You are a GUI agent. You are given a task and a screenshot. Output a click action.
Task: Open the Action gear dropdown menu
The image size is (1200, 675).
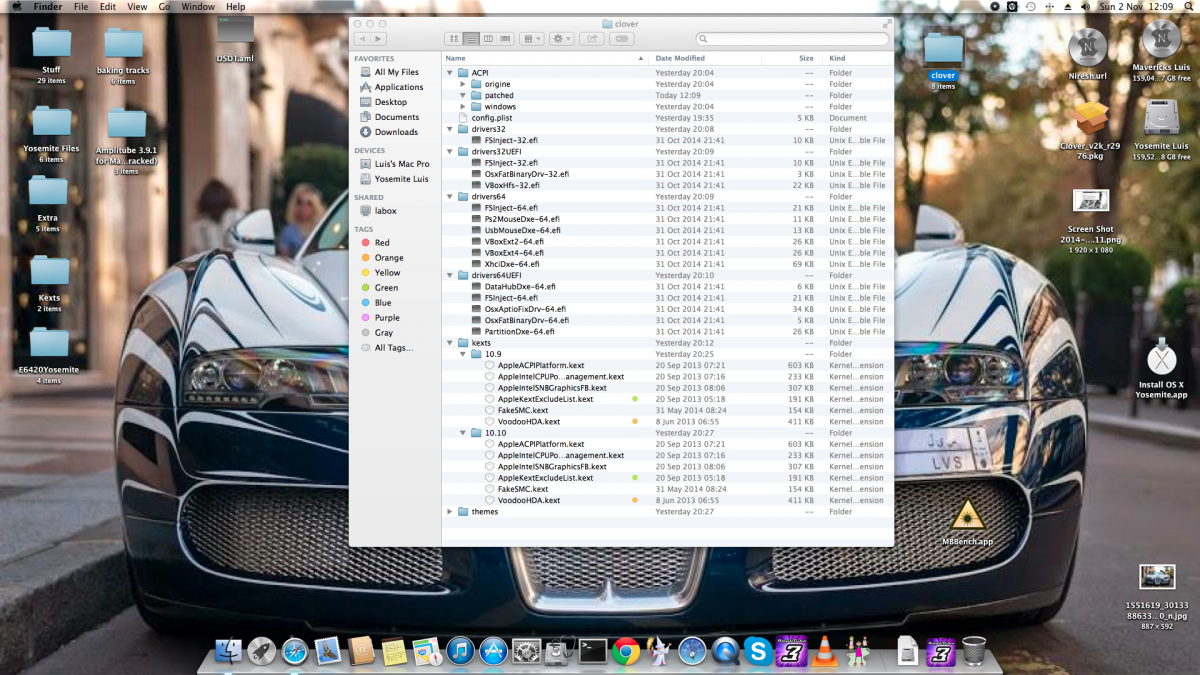click(561, 39)
